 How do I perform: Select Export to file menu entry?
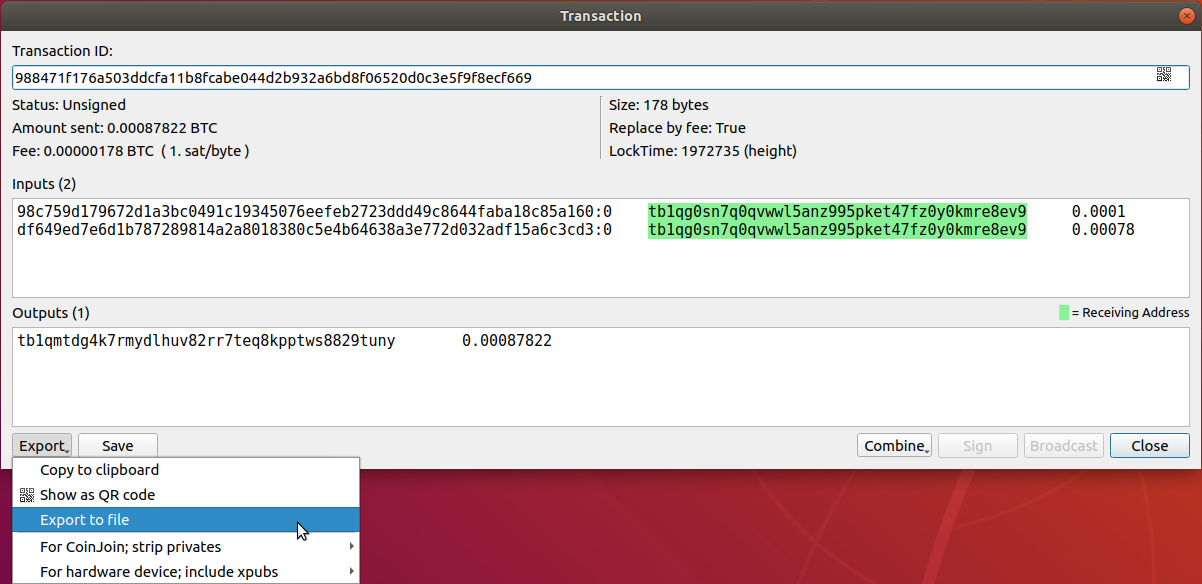[x=84, y=520]
